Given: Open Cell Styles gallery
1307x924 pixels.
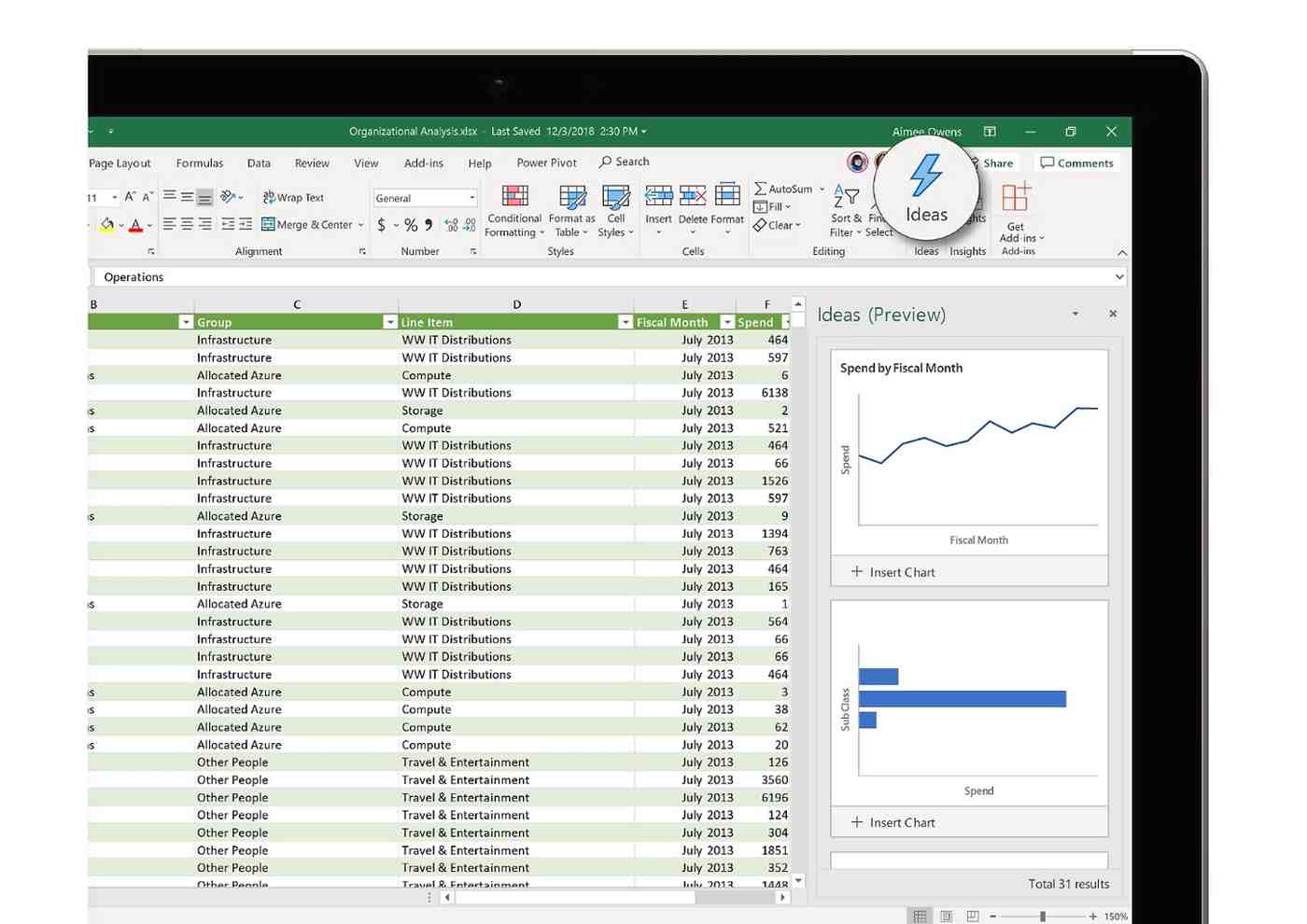Looking at the screenshot, I should (615, 197).
